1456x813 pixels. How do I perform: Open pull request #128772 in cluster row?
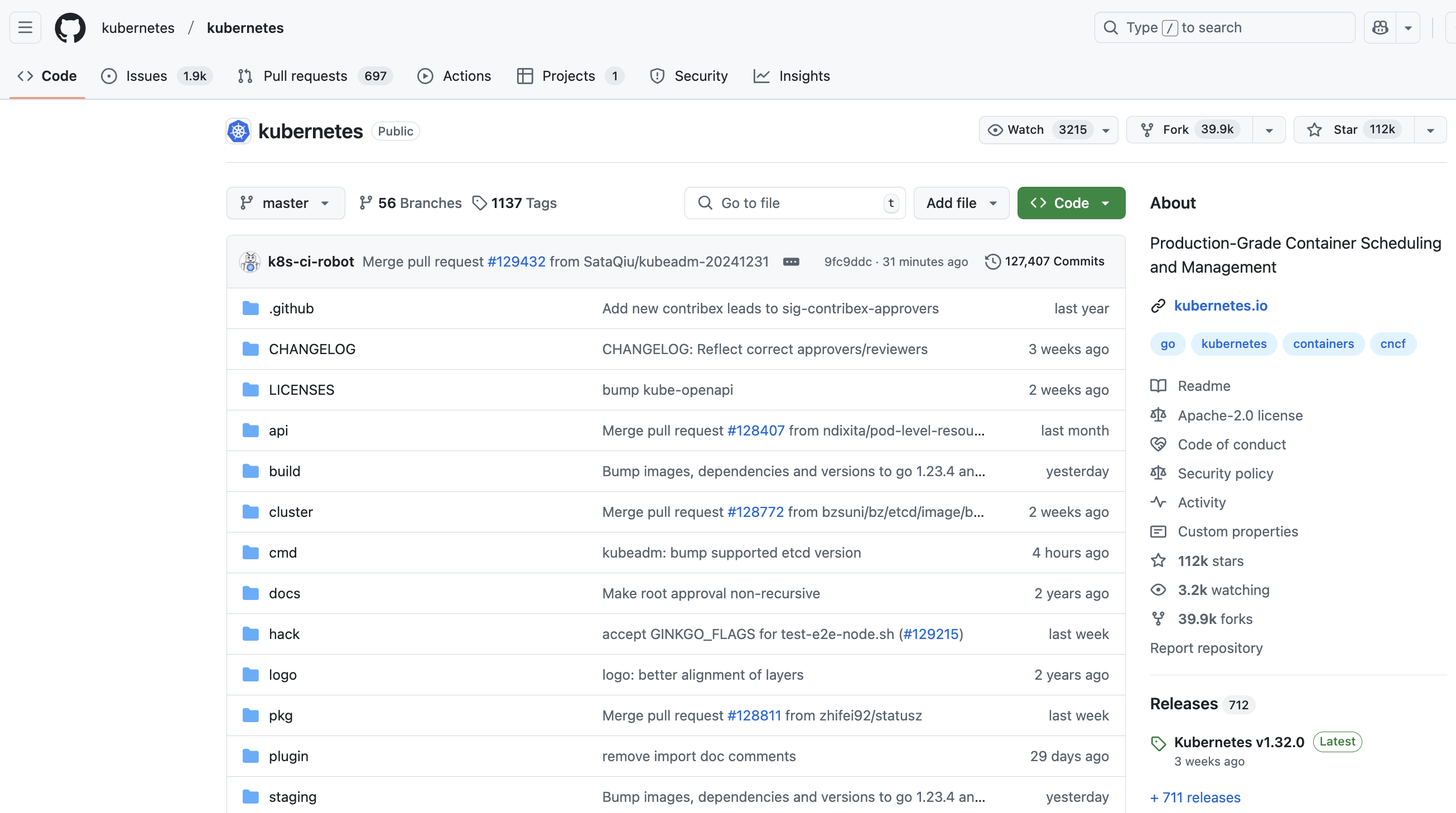tap(755, 512)
